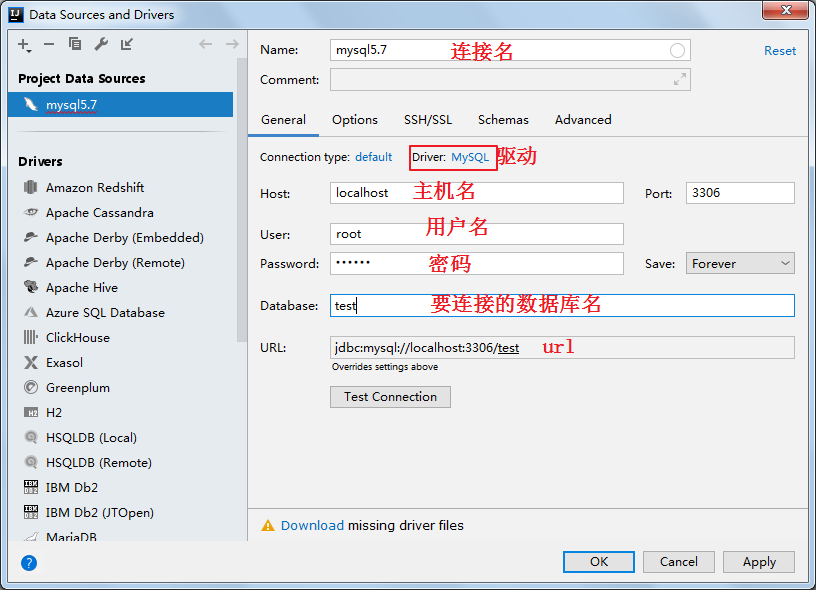Viewport: 816px width, 590px height.
Task: Open driver settings wrench icon
Action: click(101, 44)
